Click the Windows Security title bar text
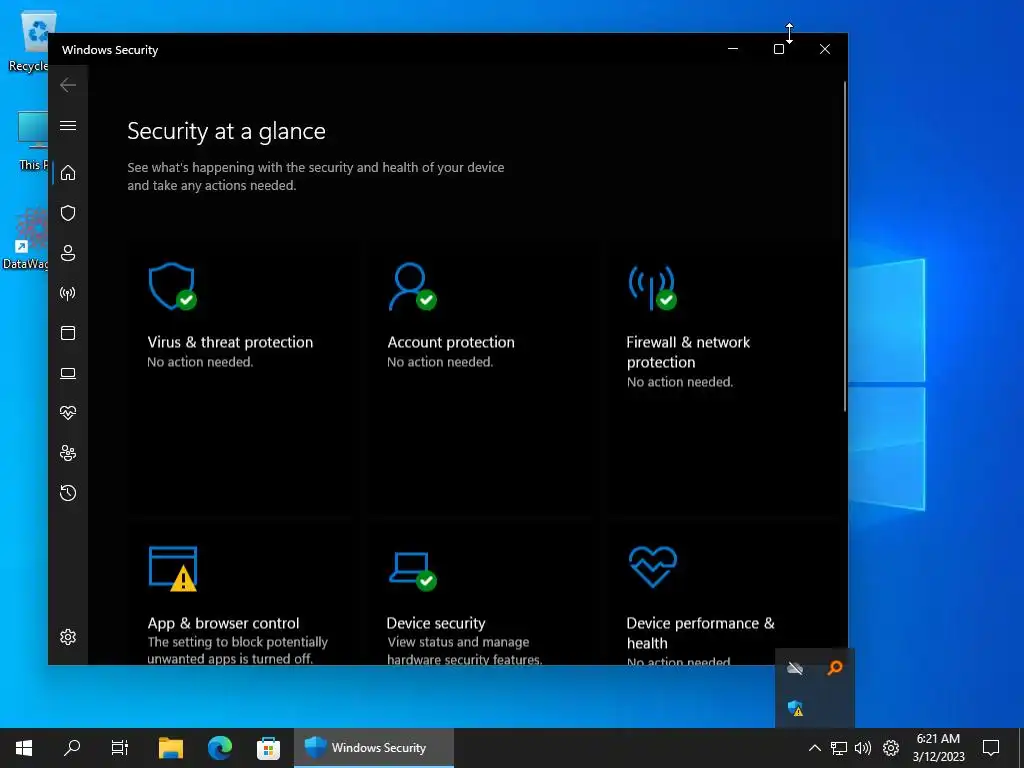 [110, 50]
